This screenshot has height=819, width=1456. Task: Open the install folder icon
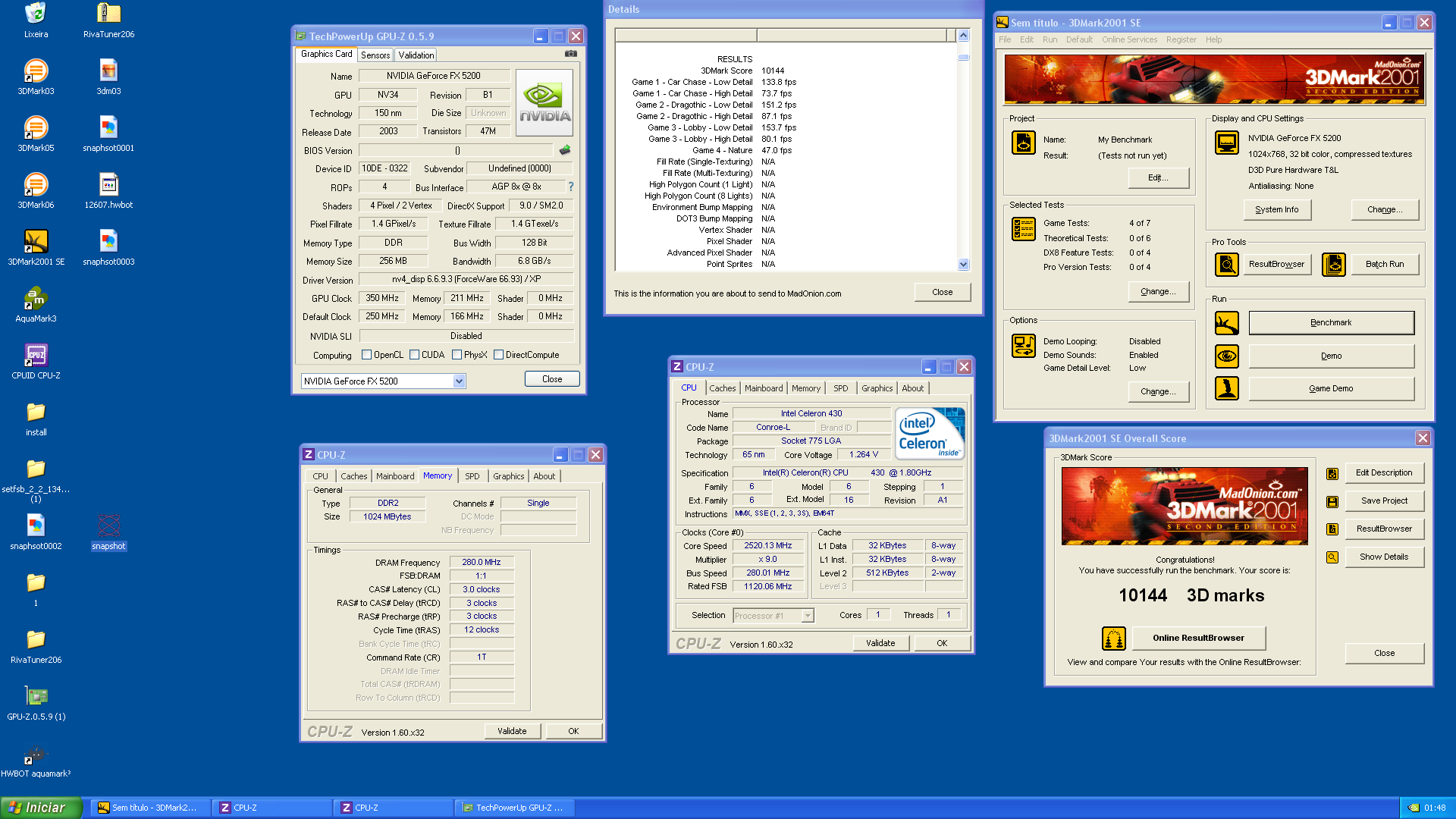point(36,412)
